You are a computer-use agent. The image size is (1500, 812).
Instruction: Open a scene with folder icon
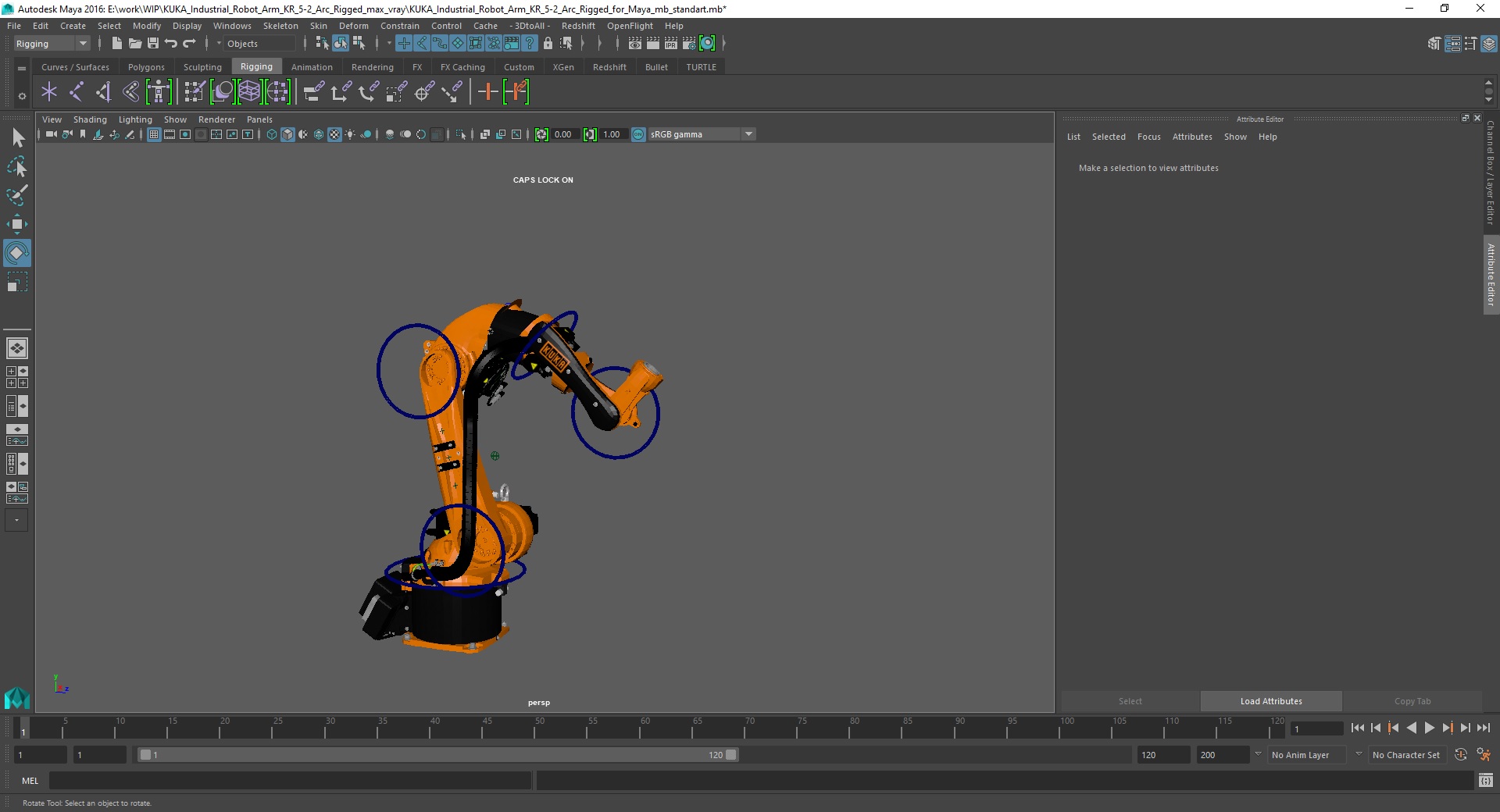point(135,44)
